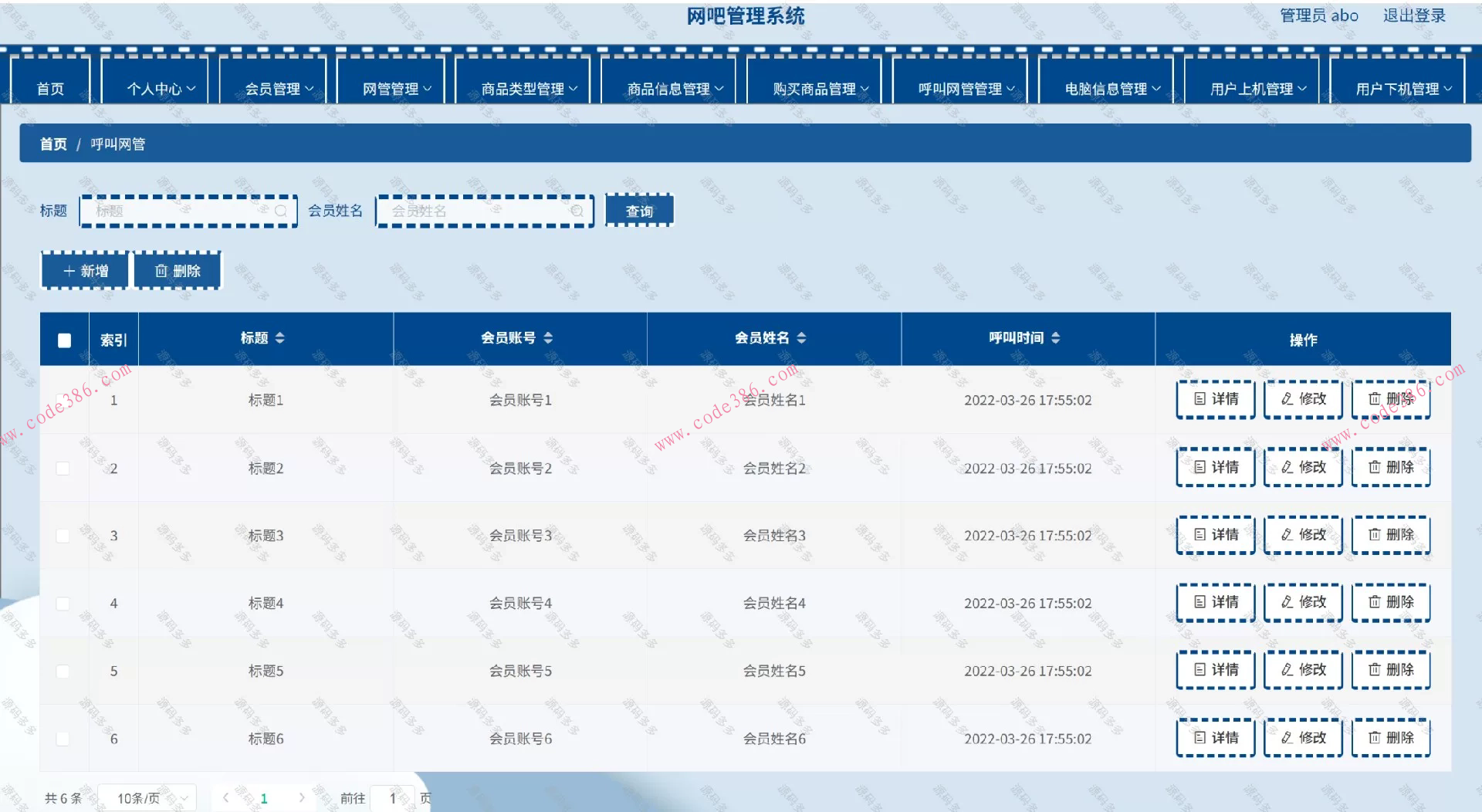The height and width of the screenshot is (812, 1482).
Task: Click the batch 删除 button above table
Action: (x=178, y=271)
